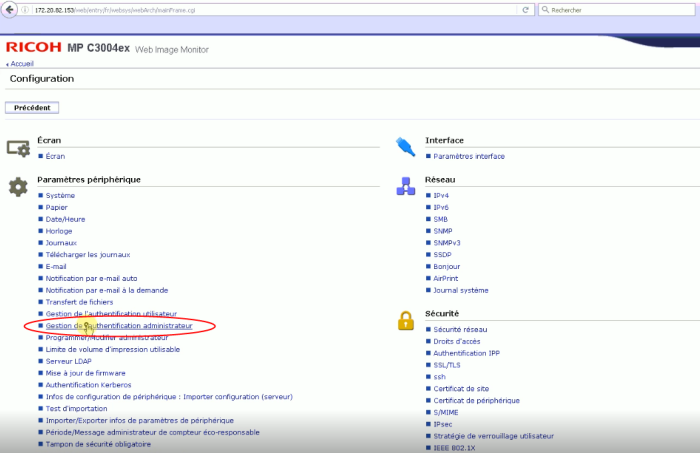Click the Sécurité padlock icon
Viewport: 700px width, 453px height.
(x=406, y=320)
